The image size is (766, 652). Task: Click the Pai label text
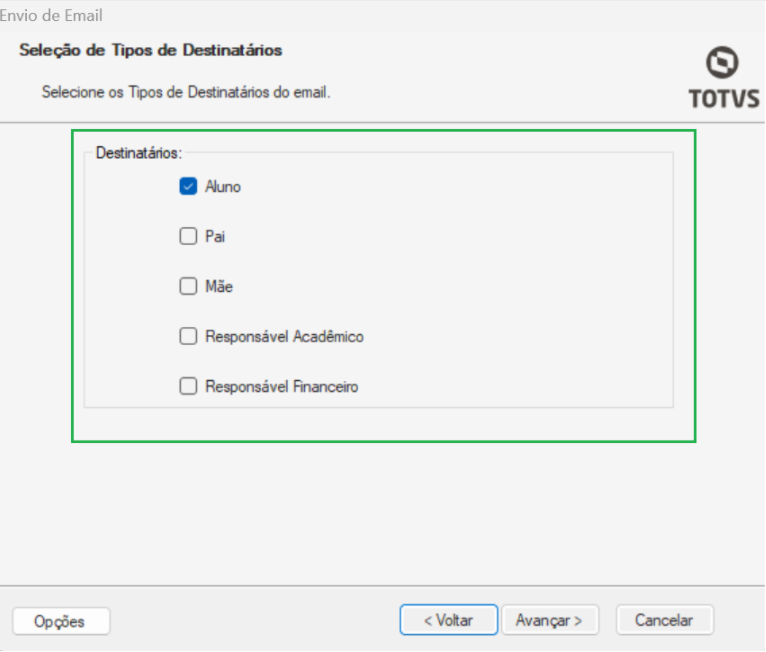tap(215, 237)
